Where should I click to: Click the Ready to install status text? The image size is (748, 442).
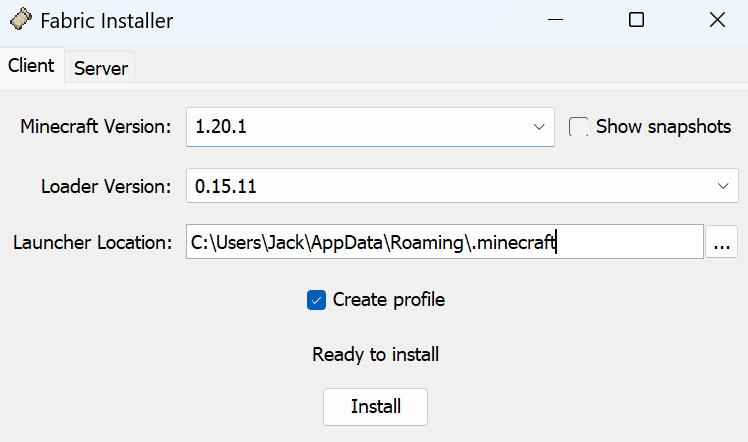pos(375,355)
